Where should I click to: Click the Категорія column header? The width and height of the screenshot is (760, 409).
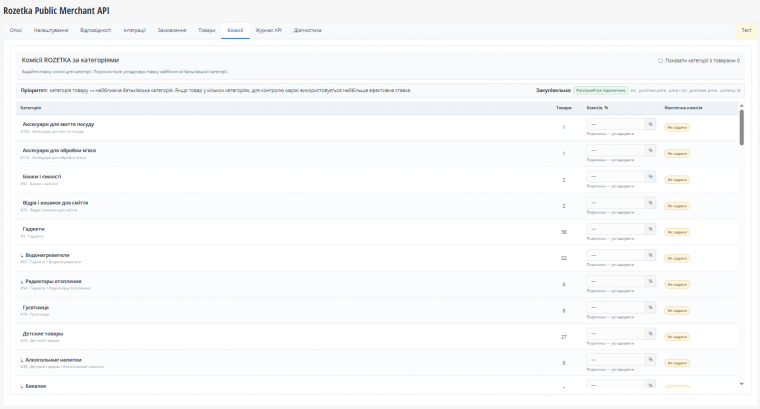point(31,108)
